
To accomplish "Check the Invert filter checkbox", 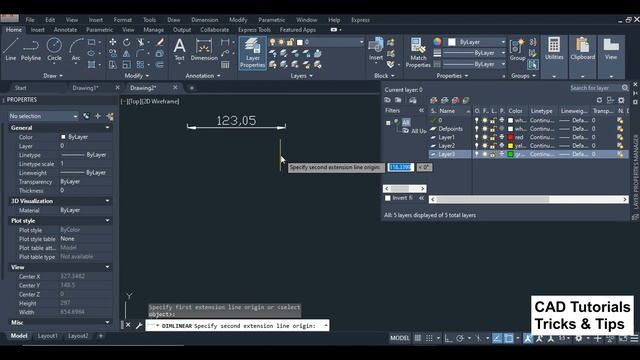I will 388,198.
